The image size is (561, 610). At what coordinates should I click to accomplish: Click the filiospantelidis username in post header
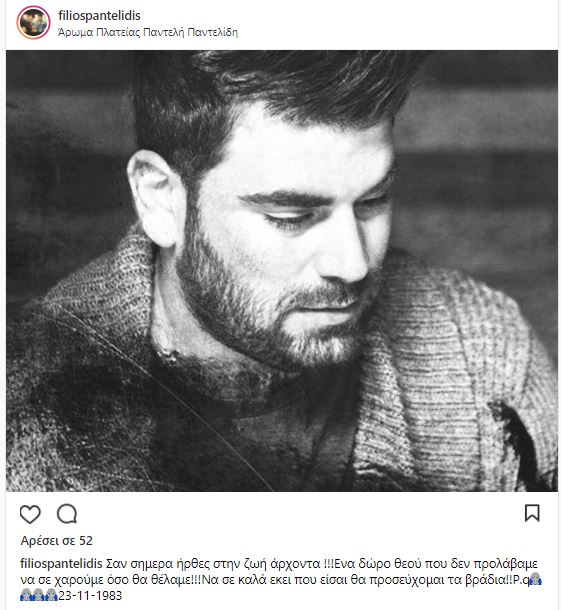coord(99,15)
